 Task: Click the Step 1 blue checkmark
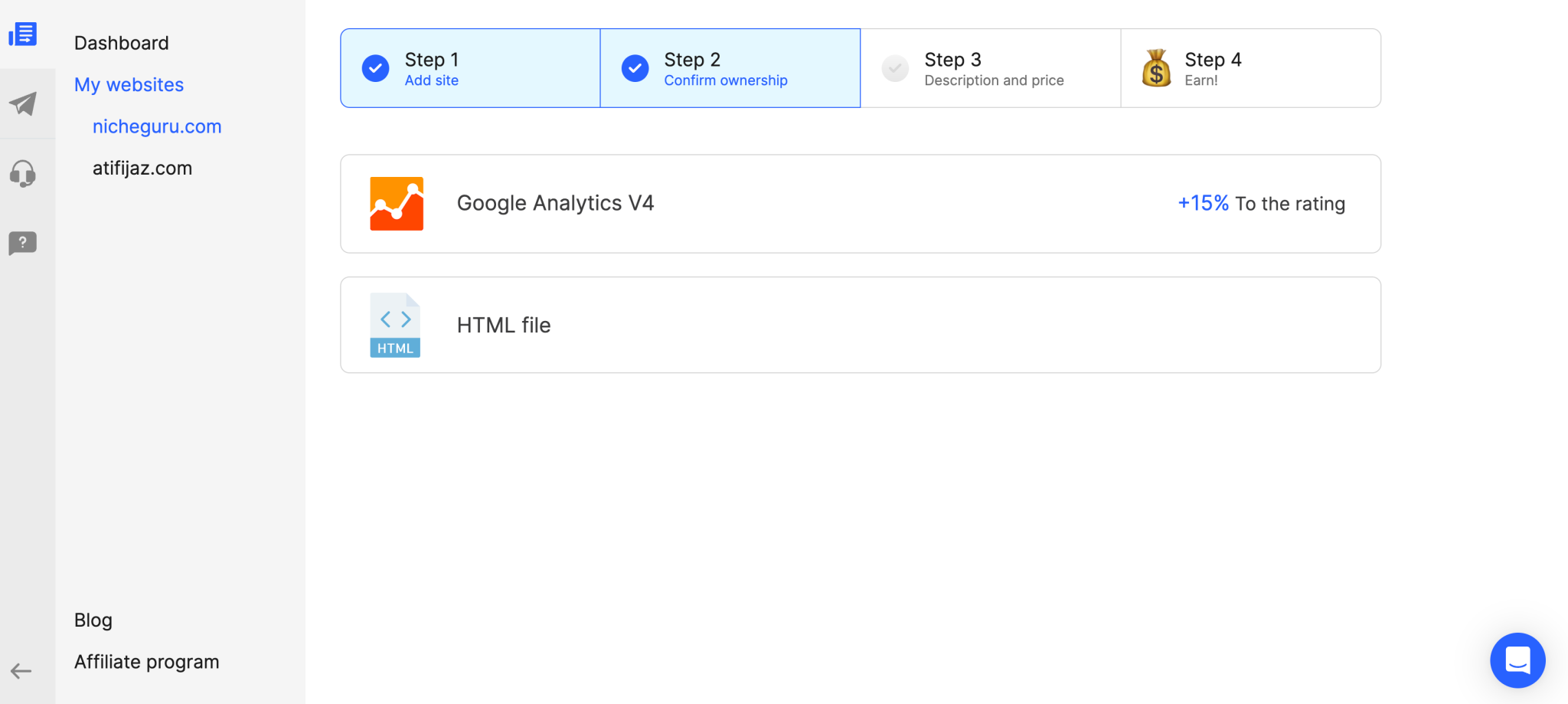[x=375, y=68]
